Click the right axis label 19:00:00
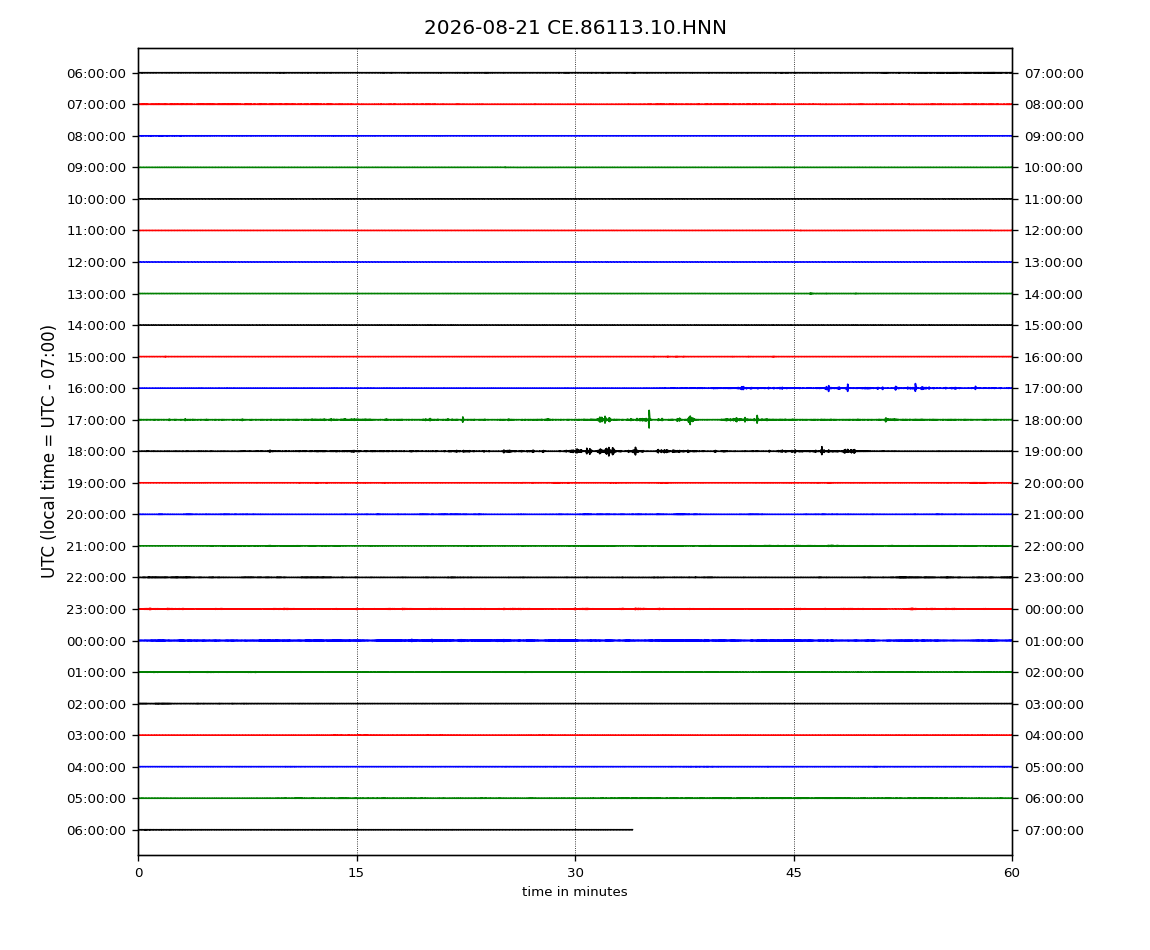1150x950 pixels. pyautogui.click(x=1053, y=451)
